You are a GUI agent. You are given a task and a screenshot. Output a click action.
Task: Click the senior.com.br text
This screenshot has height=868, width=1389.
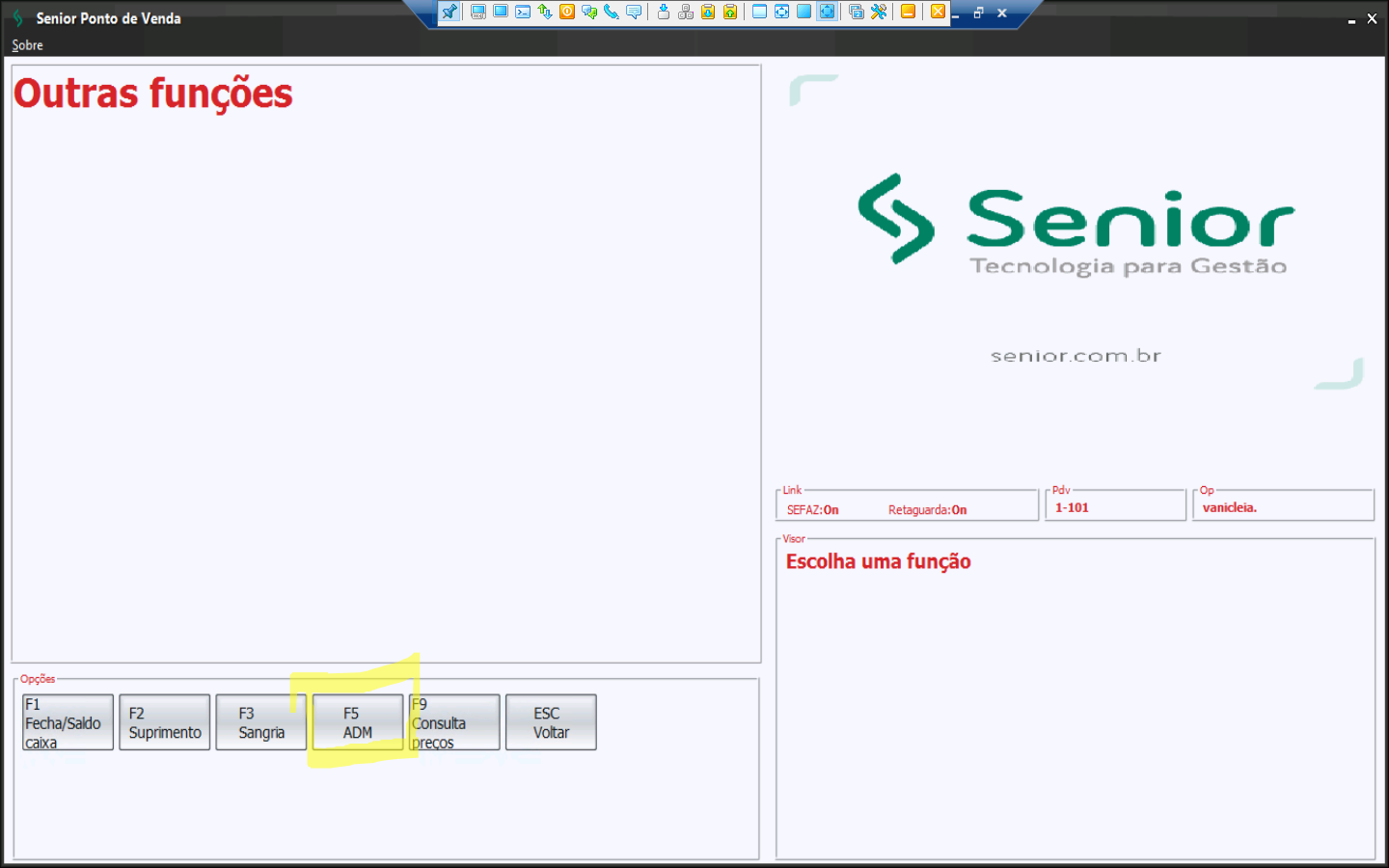tap(1076, 356)
